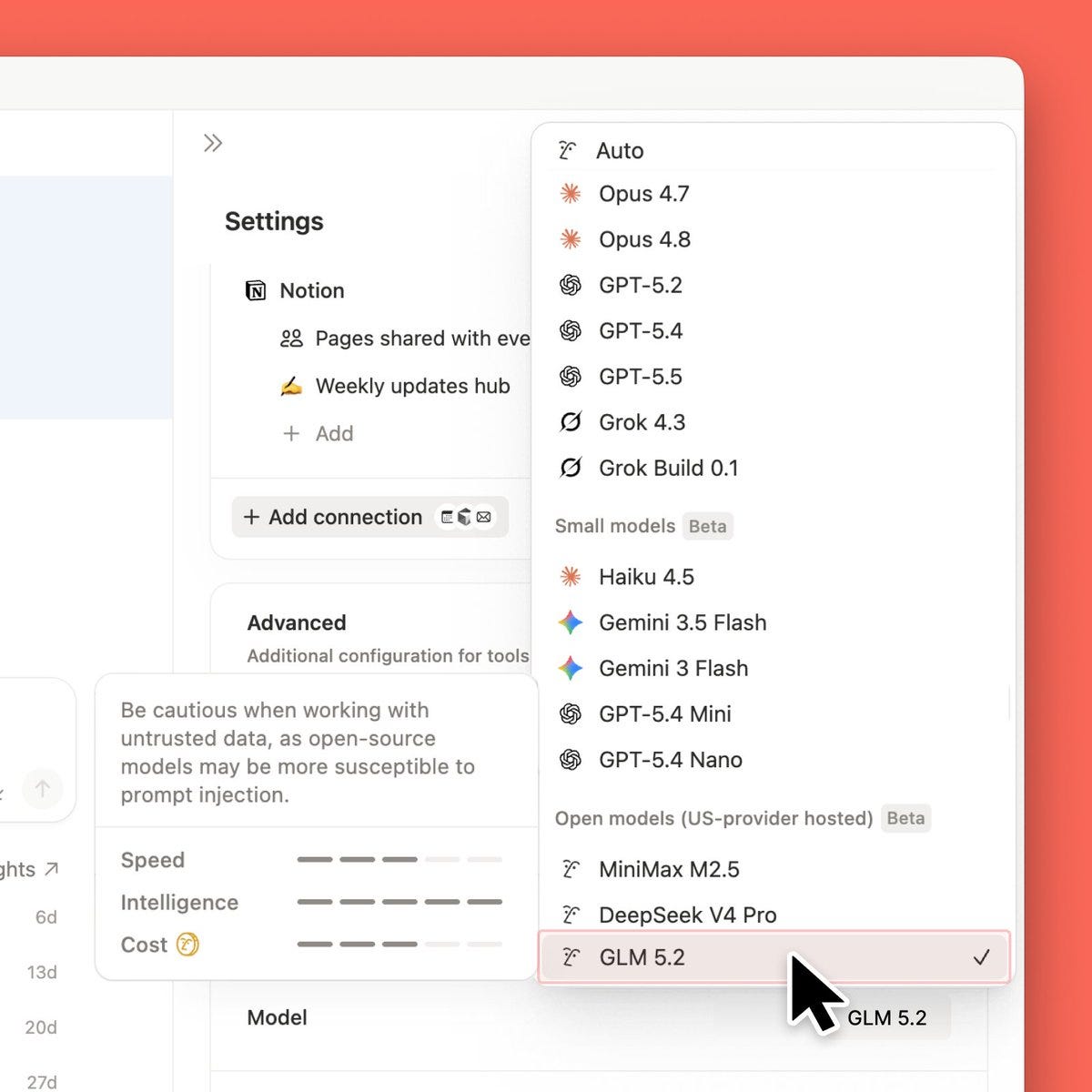Image resolution: width=1092 pixels, height=1092 pixels.
Task: Click the Advanced section title
Action: 297,622
